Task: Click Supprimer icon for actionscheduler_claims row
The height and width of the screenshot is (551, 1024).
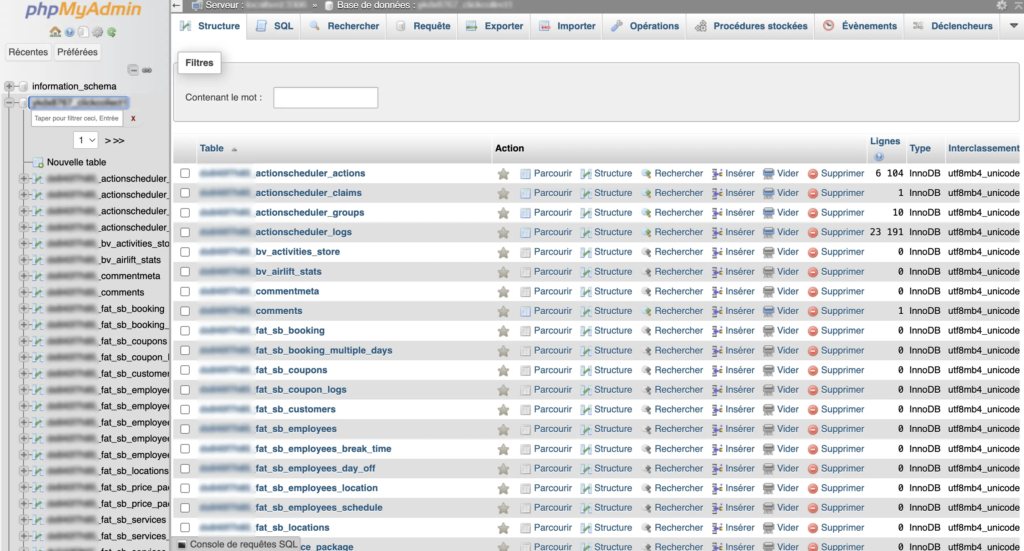Action: click(812, 193)
